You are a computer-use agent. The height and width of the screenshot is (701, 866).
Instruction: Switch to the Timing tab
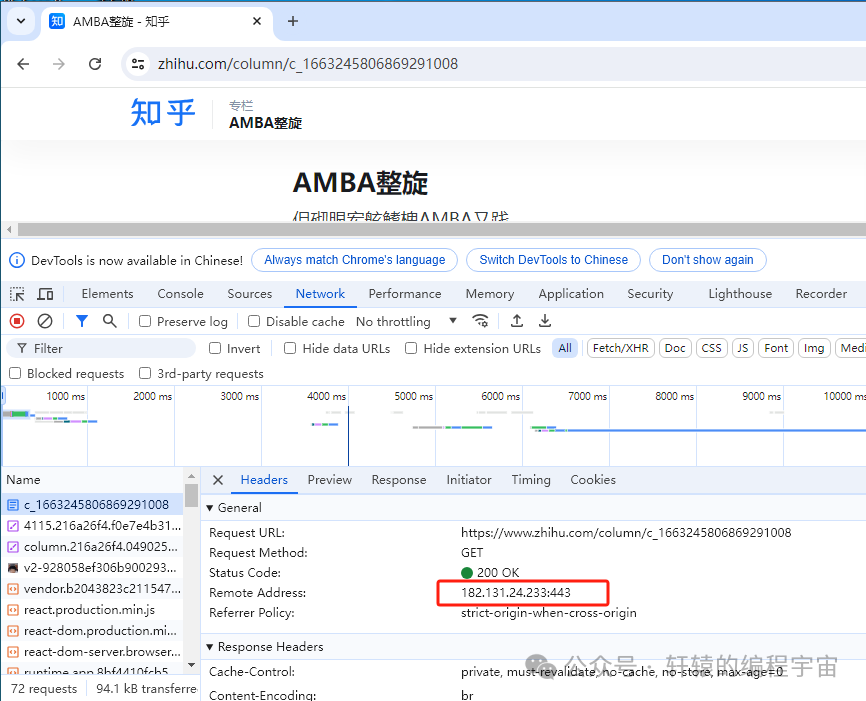click(531, 480)
